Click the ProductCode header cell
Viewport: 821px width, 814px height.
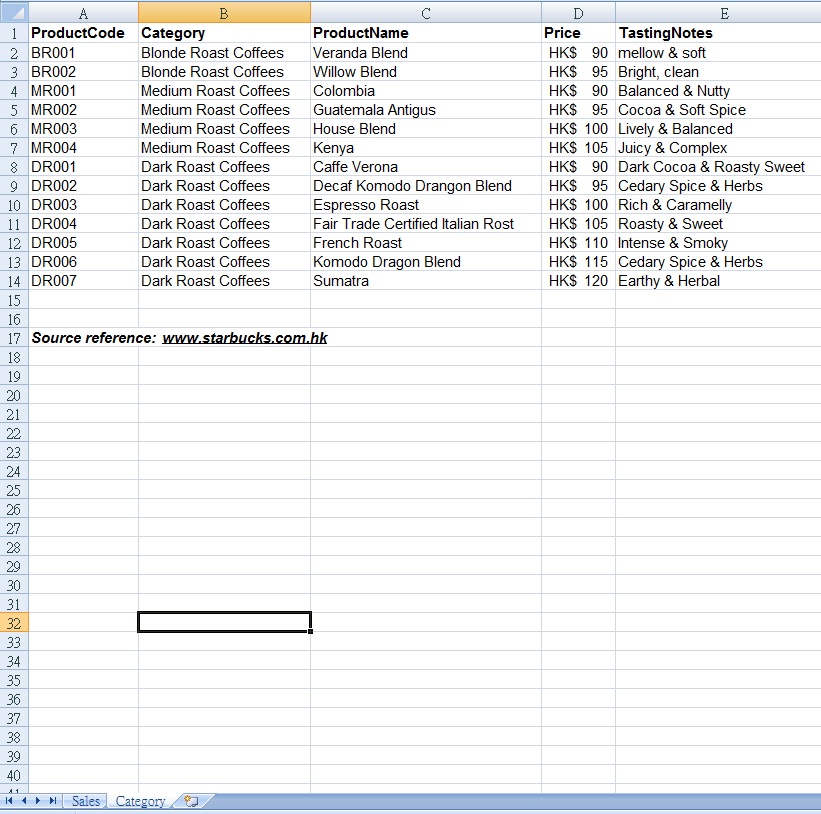coord(78,33)
